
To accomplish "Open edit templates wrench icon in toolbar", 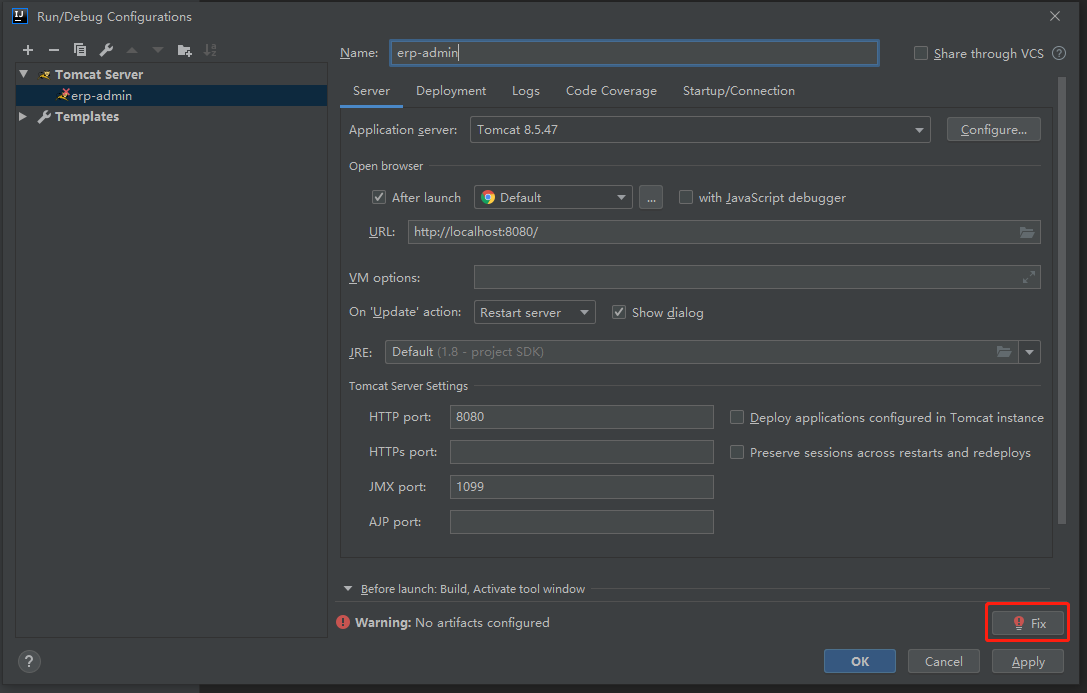I will [106, 50].
